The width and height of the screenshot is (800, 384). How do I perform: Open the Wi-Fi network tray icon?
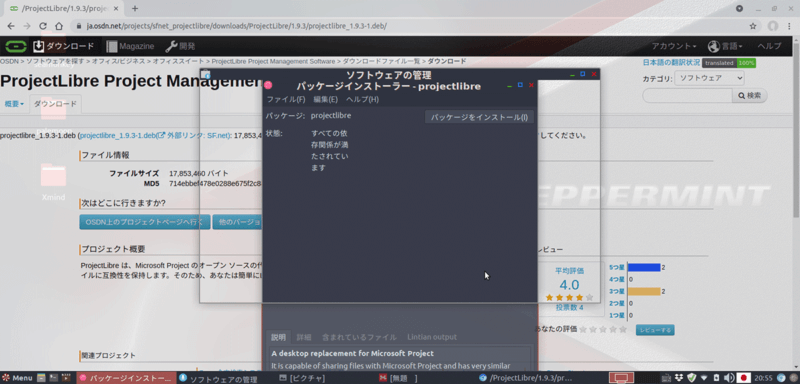coord(704,378)
